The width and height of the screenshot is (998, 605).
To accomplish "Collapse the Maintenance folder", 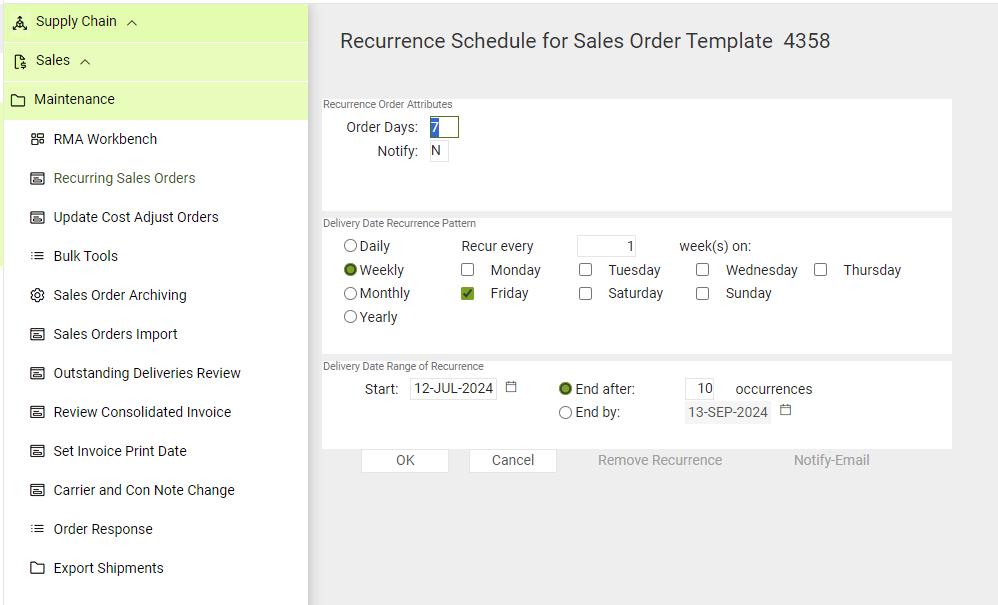I will click(74, 99).
